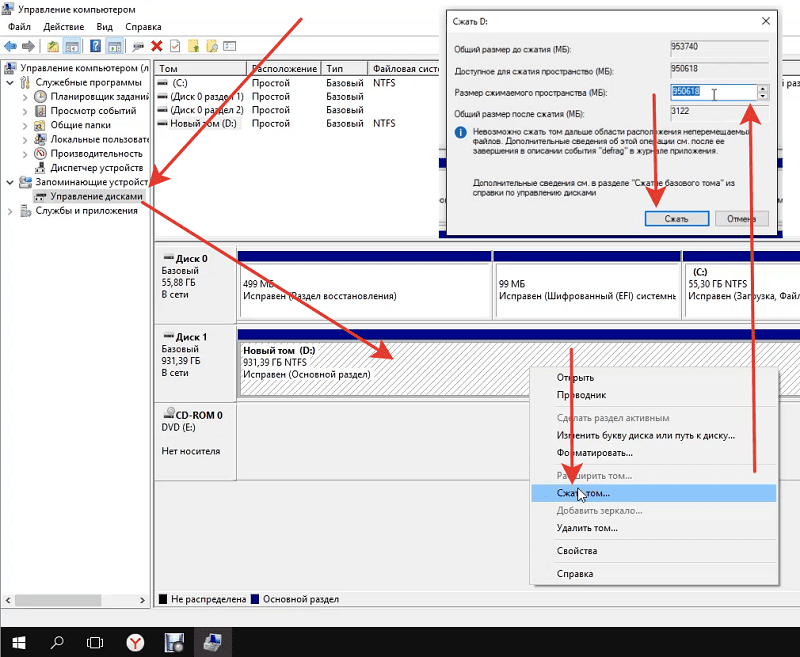The height and width of the screenshot is (657, 800).
Task: Click the red X delete icon
Action: point(157,46)
